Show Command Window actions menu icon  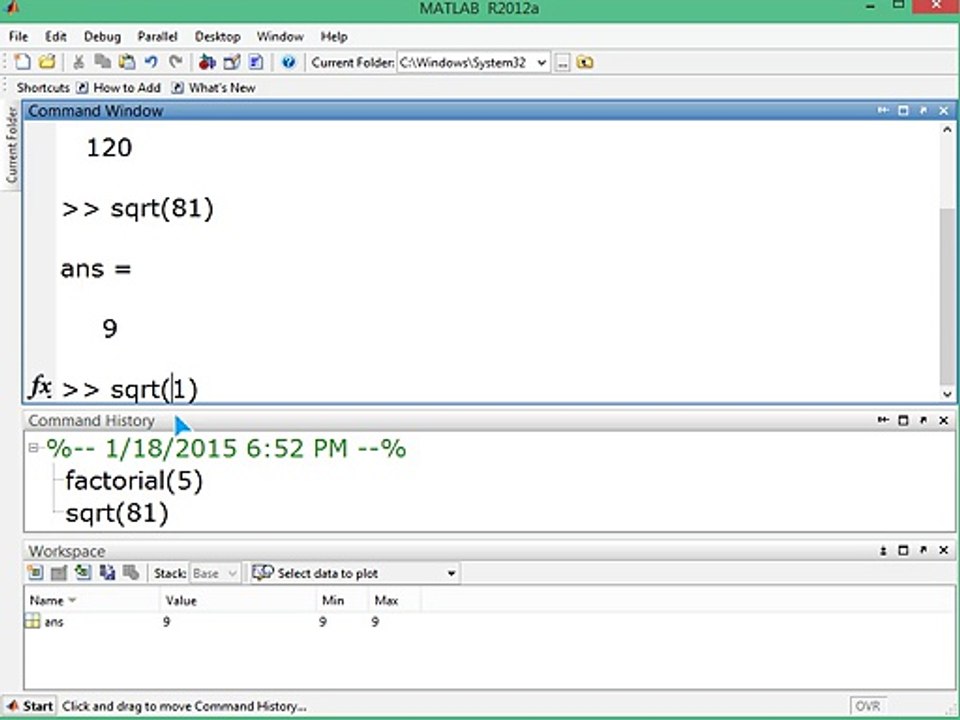pos(883,110)
